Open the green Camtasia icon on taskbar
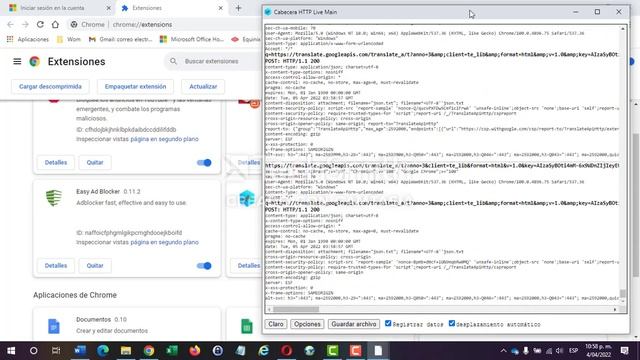640x360 pixels. point(333,351)
